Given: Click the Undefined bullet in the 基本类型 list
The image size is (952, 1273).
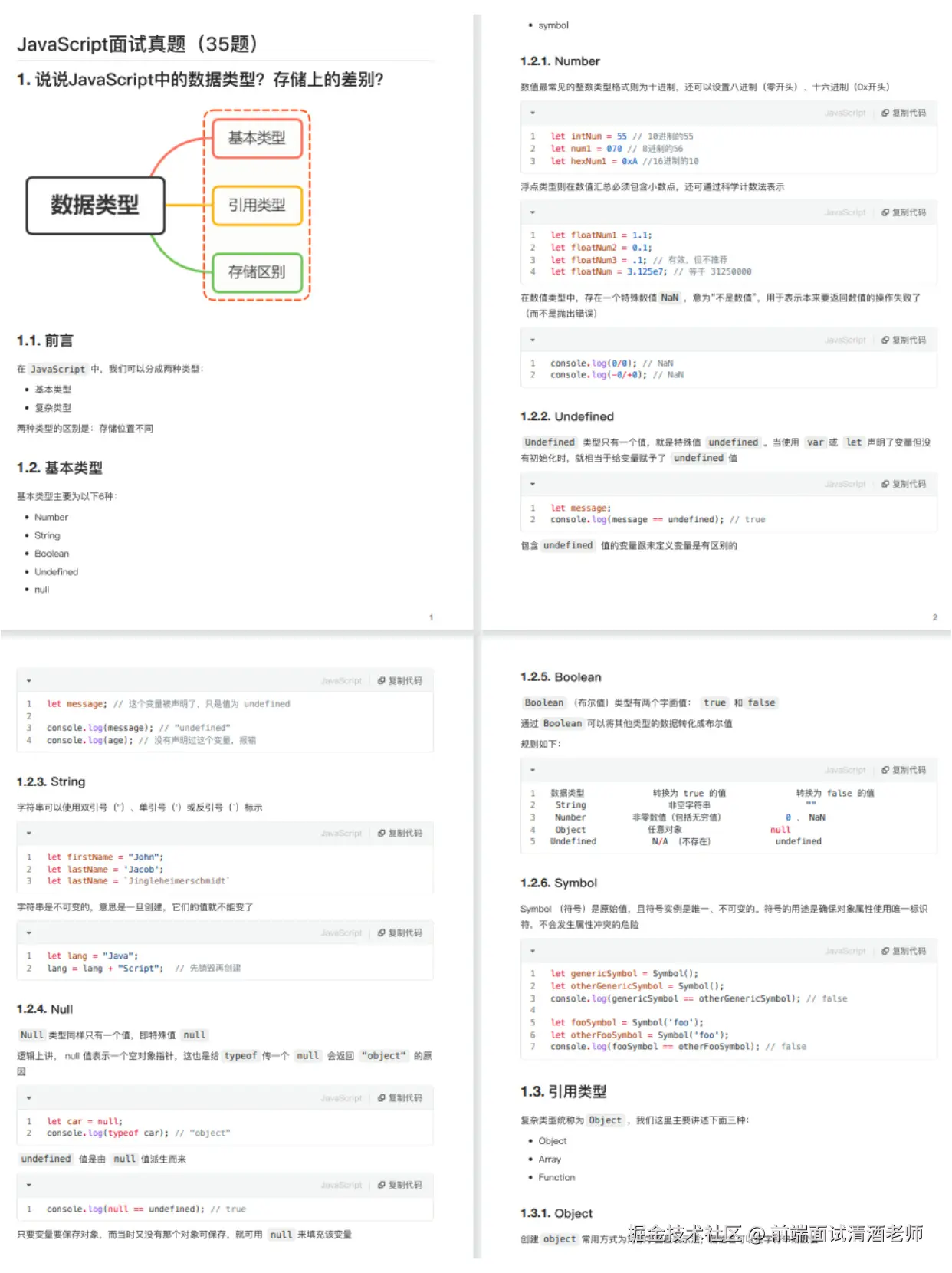Looking at the screenshot, I should [x=57, y=572].
